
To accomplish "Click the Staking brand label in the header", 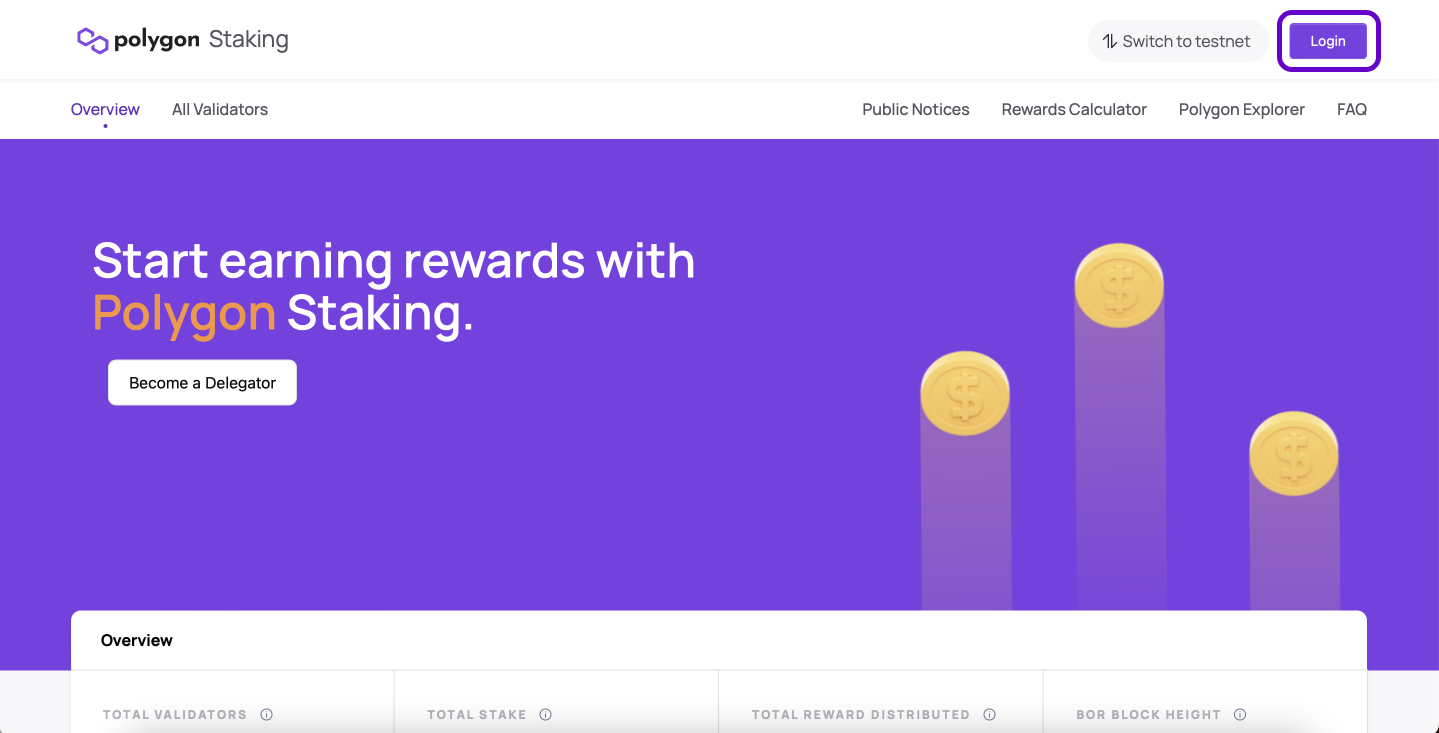I will [x=248, y=39].
